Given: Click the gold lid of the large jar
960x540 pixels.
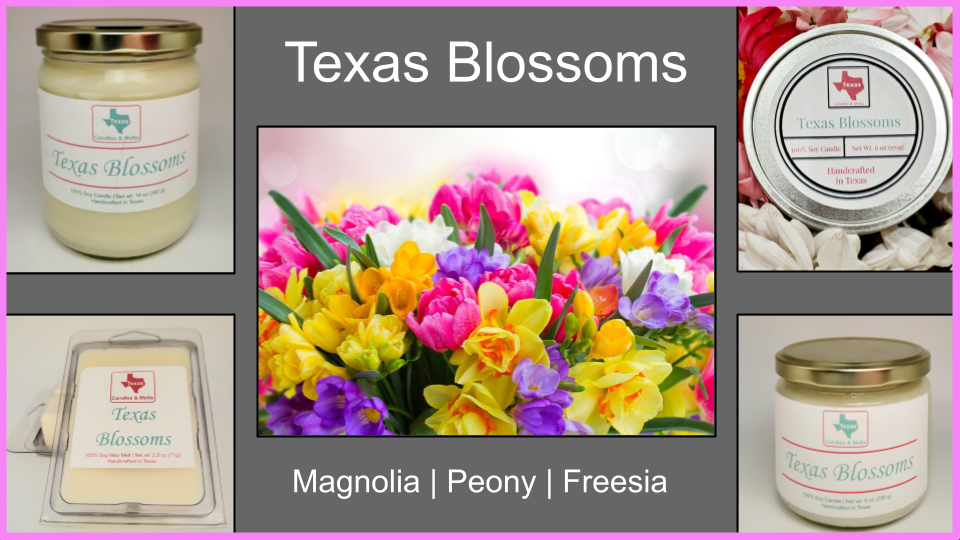Looking at the screenshot, I should click(x=119, y=39).
